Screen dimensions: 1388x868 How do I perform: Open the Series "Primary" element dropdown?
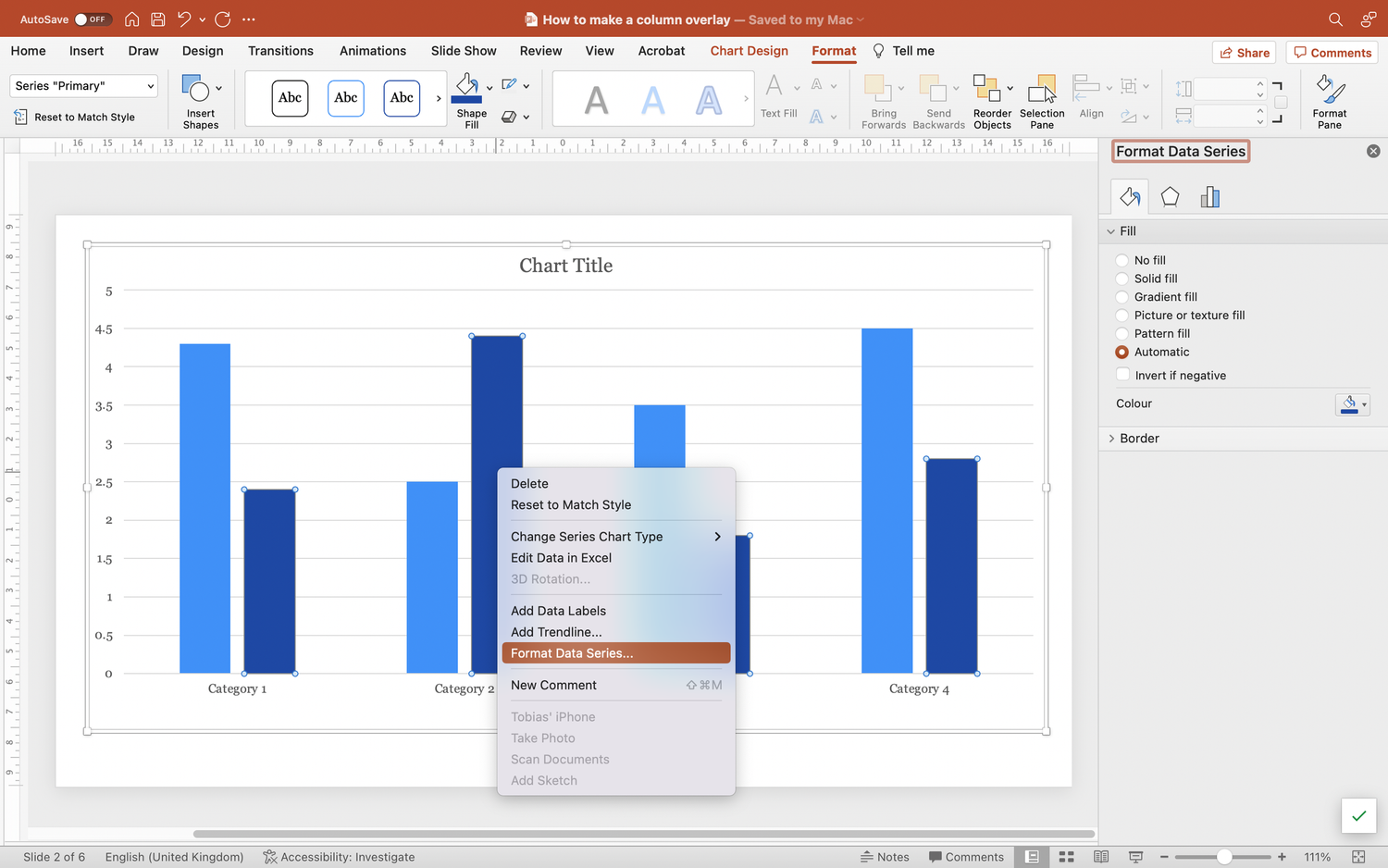[84, 86]
